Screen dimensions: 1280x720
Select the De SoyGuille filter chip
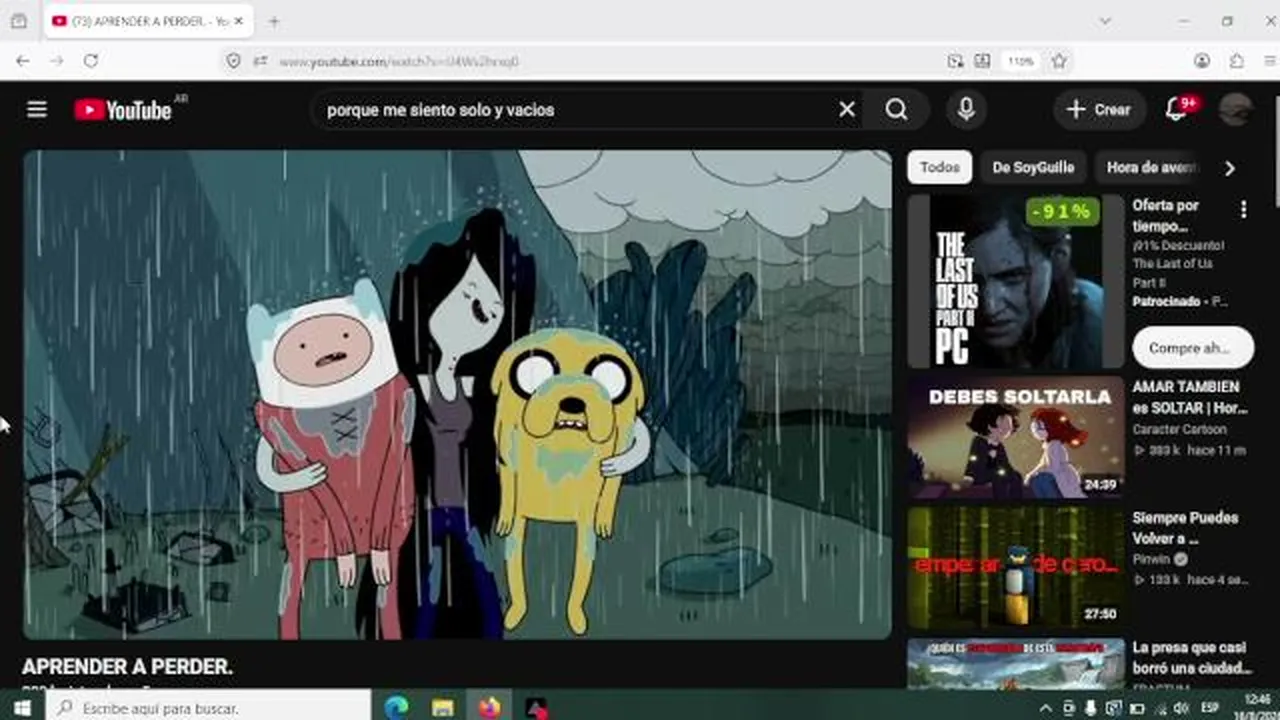click(x=1033, y=167)
